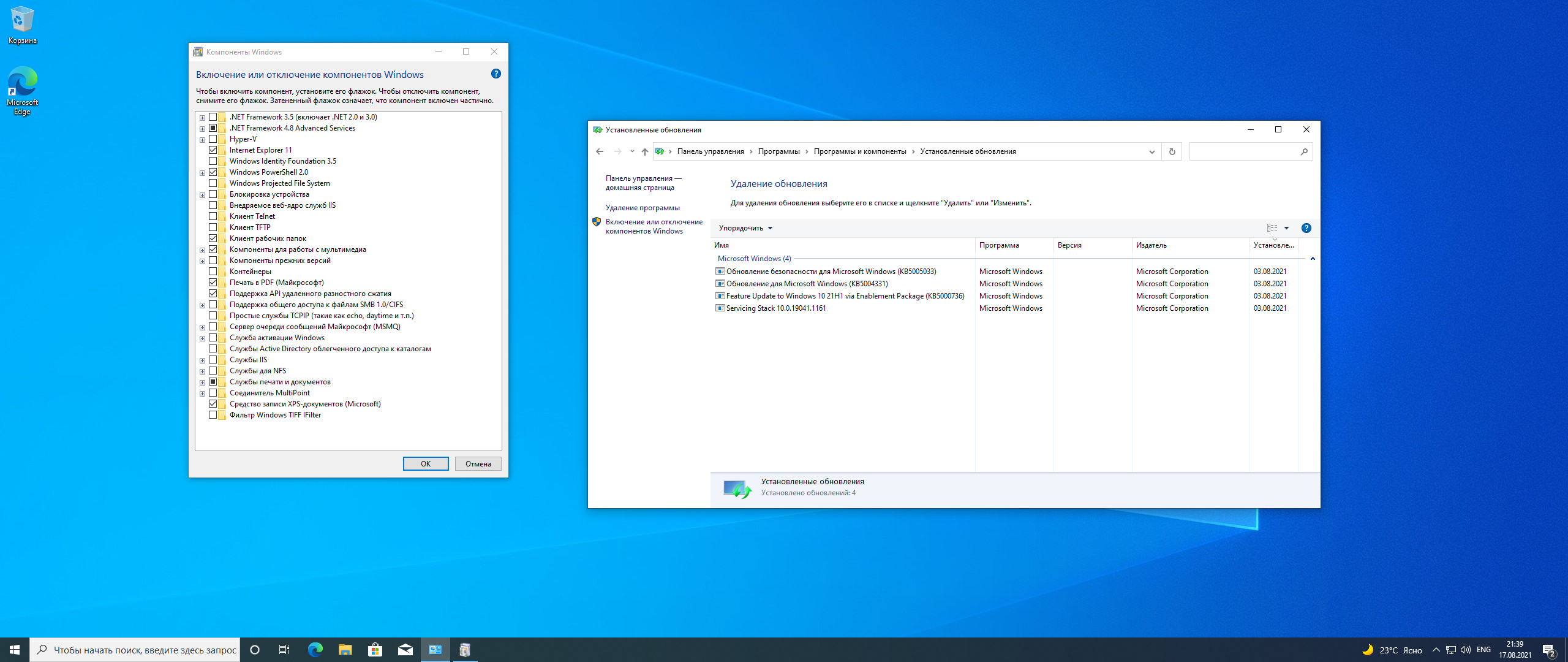Click the back navigation arrow
Viewport: 1568px width, 662px height.
(x=600, y=152)
